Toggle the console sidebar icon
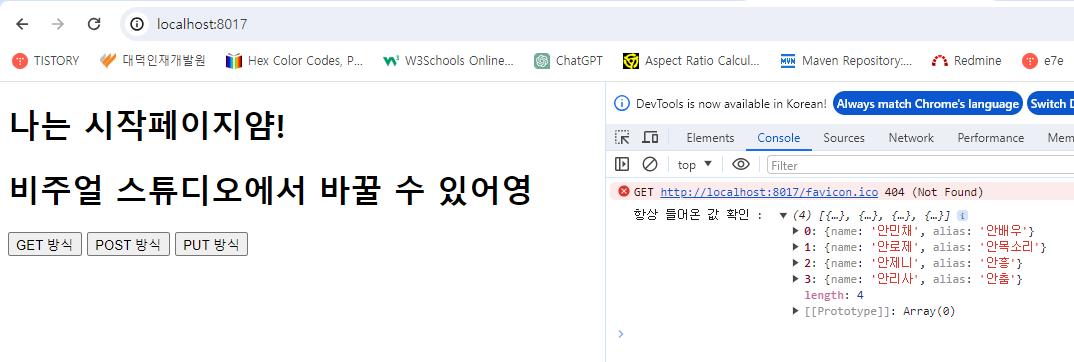 pos(622,164)
